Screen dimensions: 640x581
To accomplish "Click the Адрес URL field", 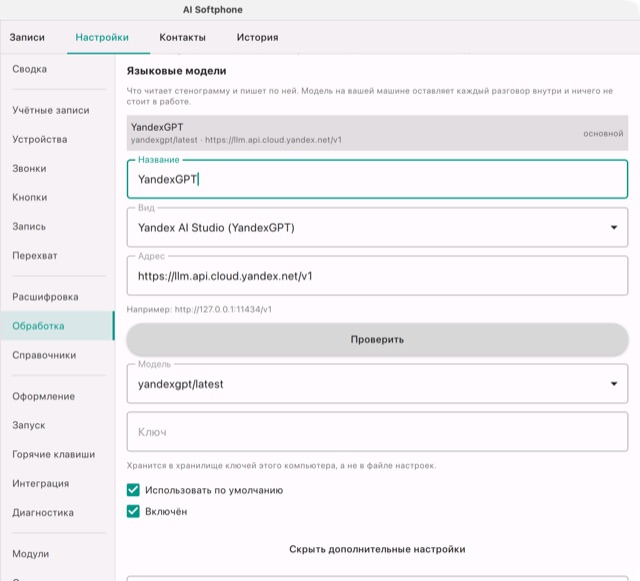I will pos(377,276).
